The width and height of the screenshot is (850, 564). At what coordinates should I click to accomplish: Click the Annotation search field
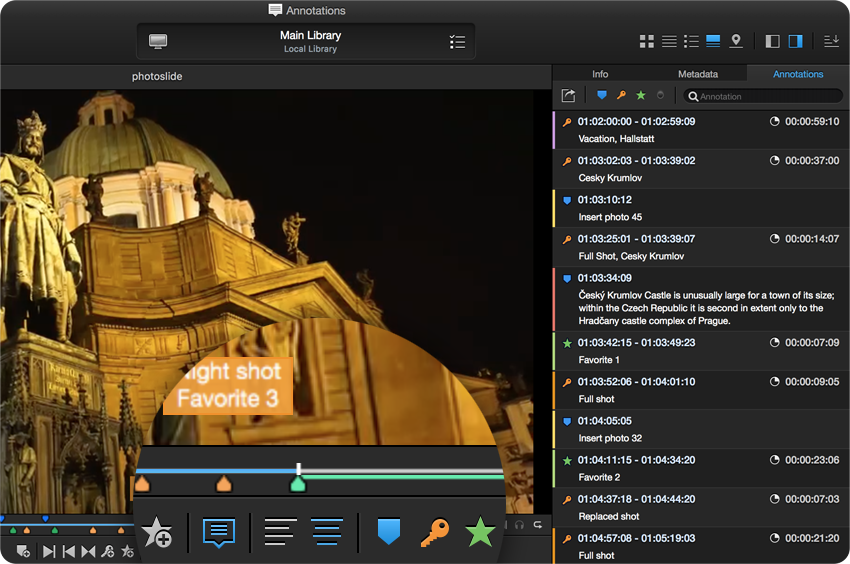point(763,96)
